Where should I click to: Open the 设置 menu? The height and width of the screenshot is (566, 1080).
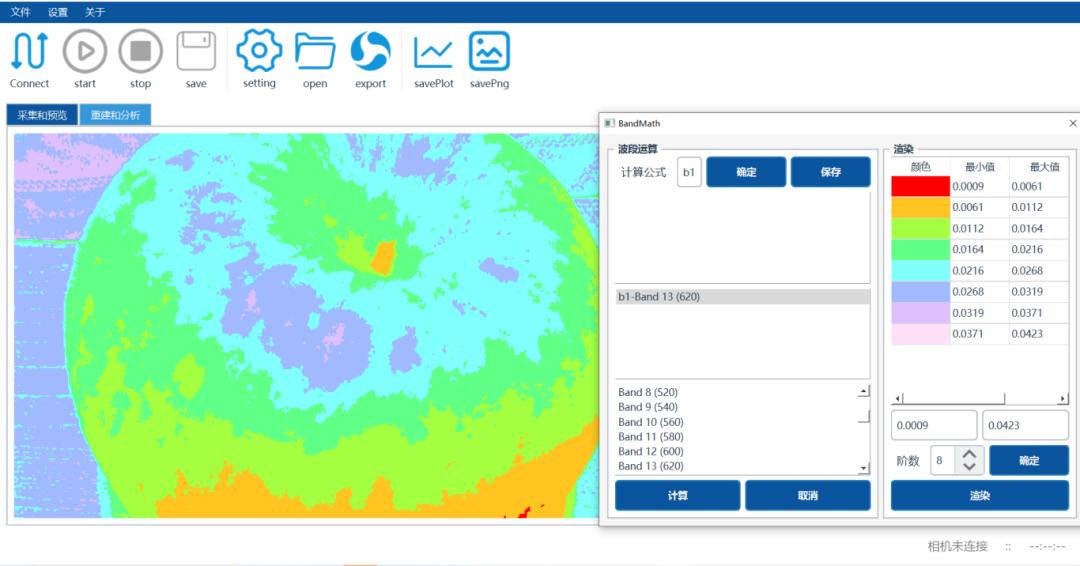point(58,12)
